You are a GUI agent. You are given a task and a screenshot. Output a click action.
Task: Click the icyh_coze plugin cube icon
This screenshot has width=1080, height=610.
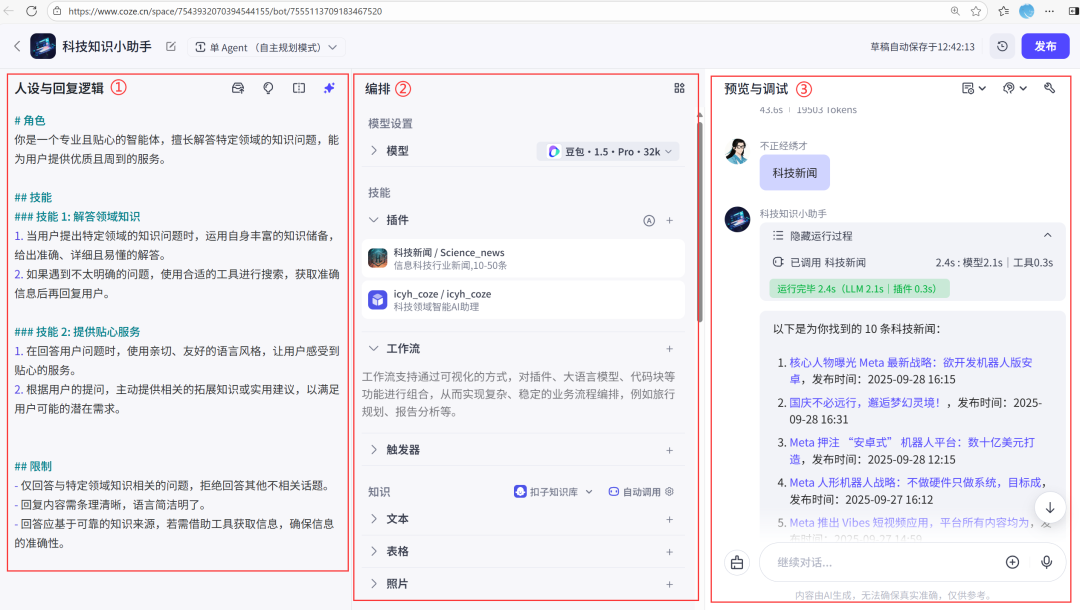[x=377, y=300]
